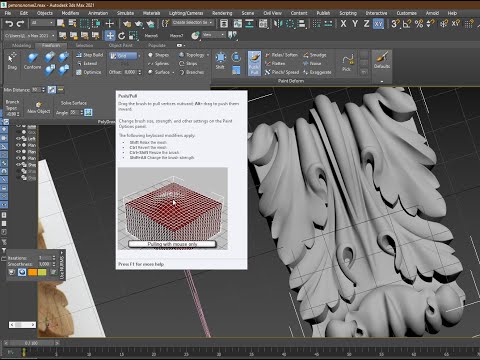Open the reference coordinate View dropdown
This screenshot has width=480, height=360.
pos(223,35)
